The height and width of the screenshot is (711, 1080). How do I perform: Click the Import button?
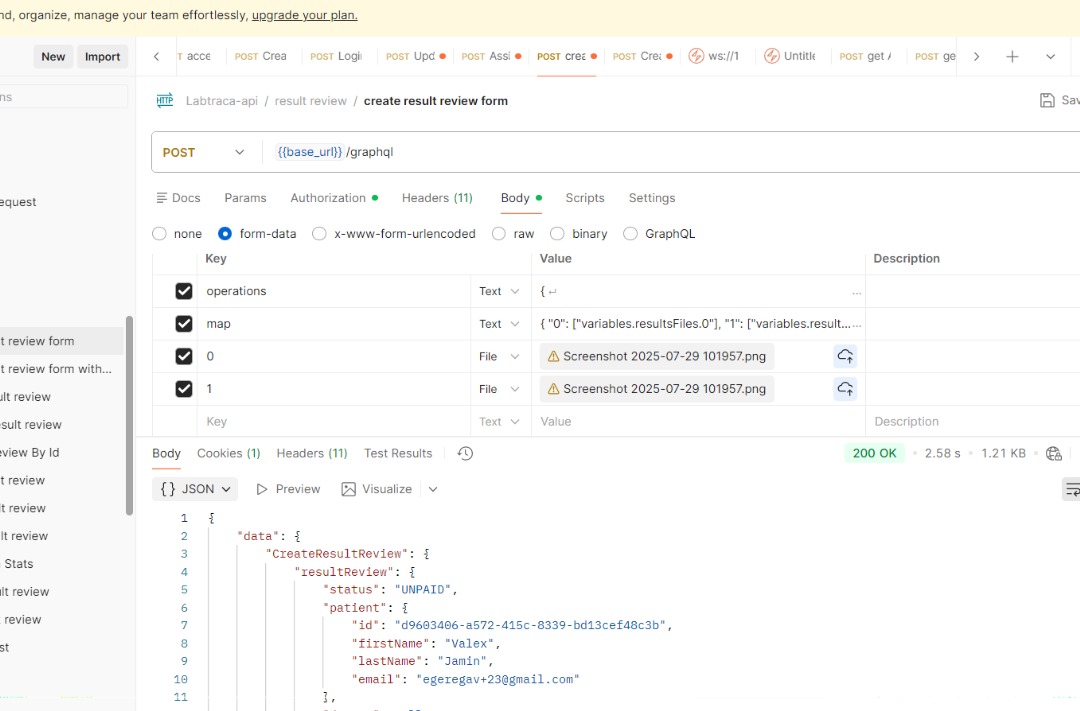click(102, 57)
